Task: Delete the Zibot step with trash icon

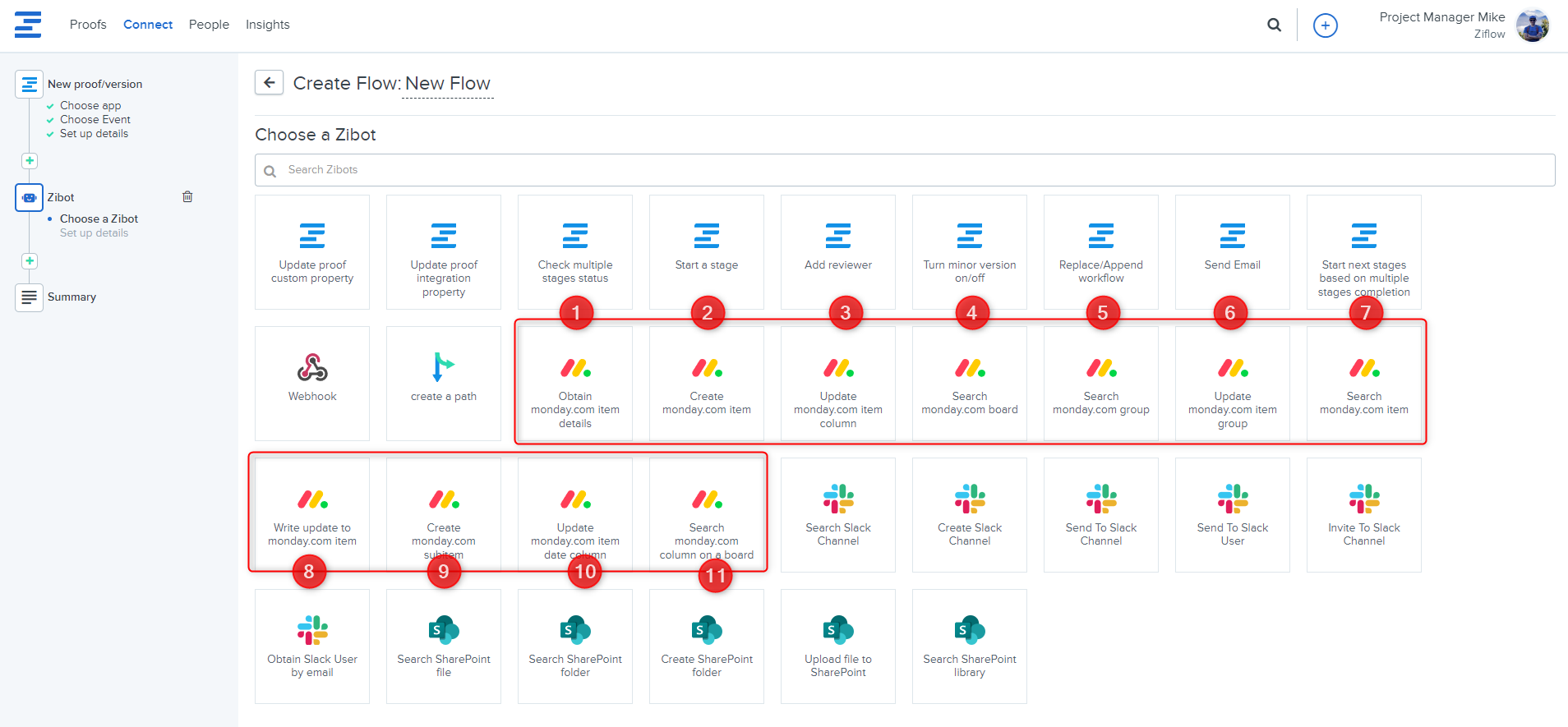Action: click(x=187, y=196)
